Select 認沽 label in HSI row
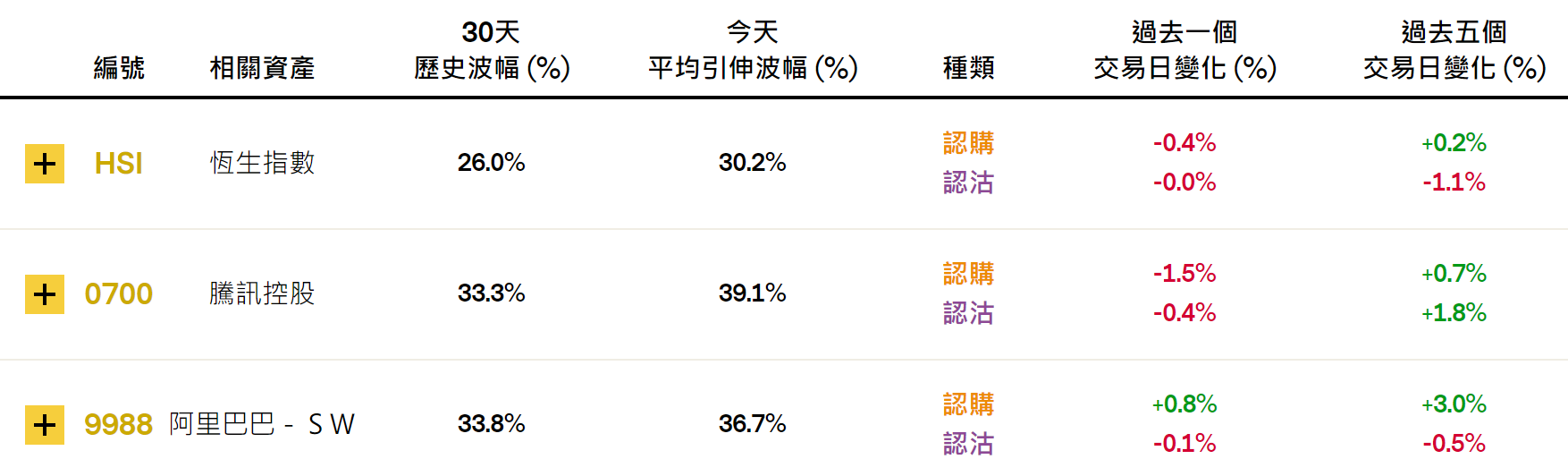 [x=969, y=183]
